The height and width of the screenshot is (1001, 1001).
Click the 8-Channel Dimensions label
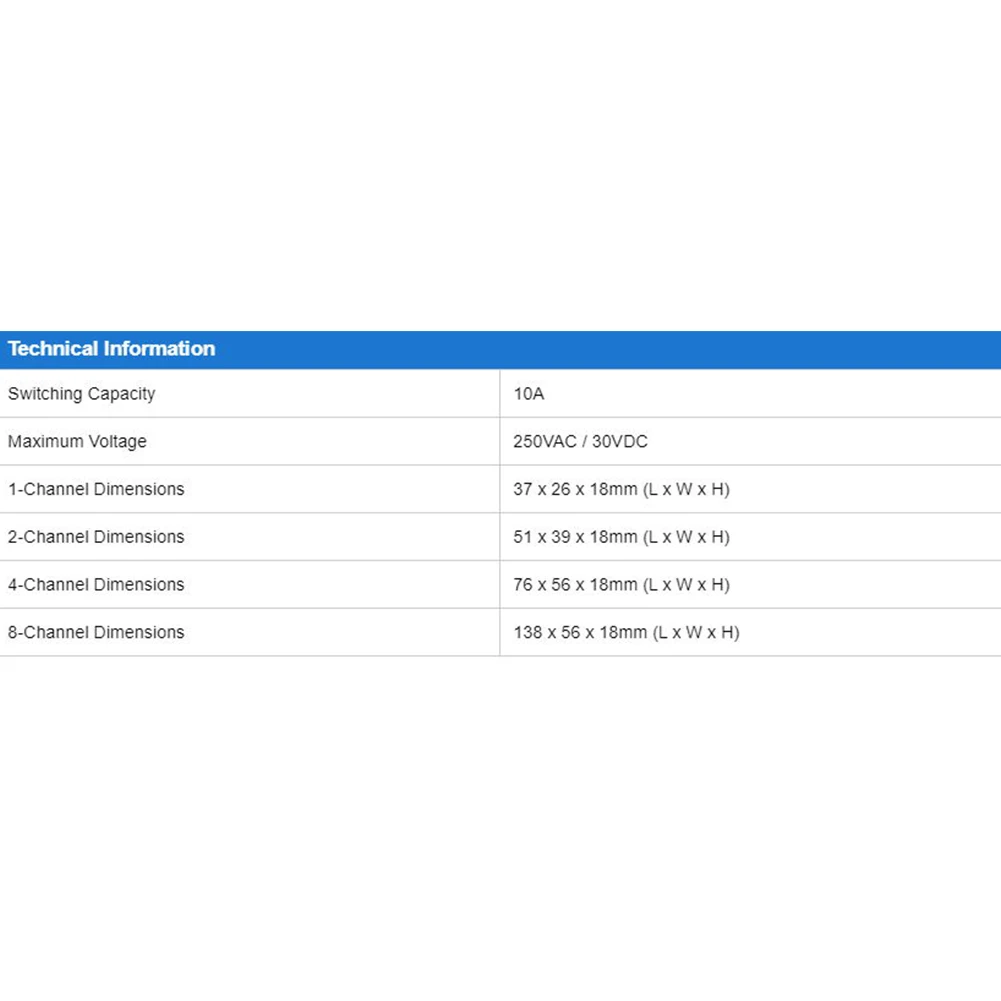pos(96,633)
